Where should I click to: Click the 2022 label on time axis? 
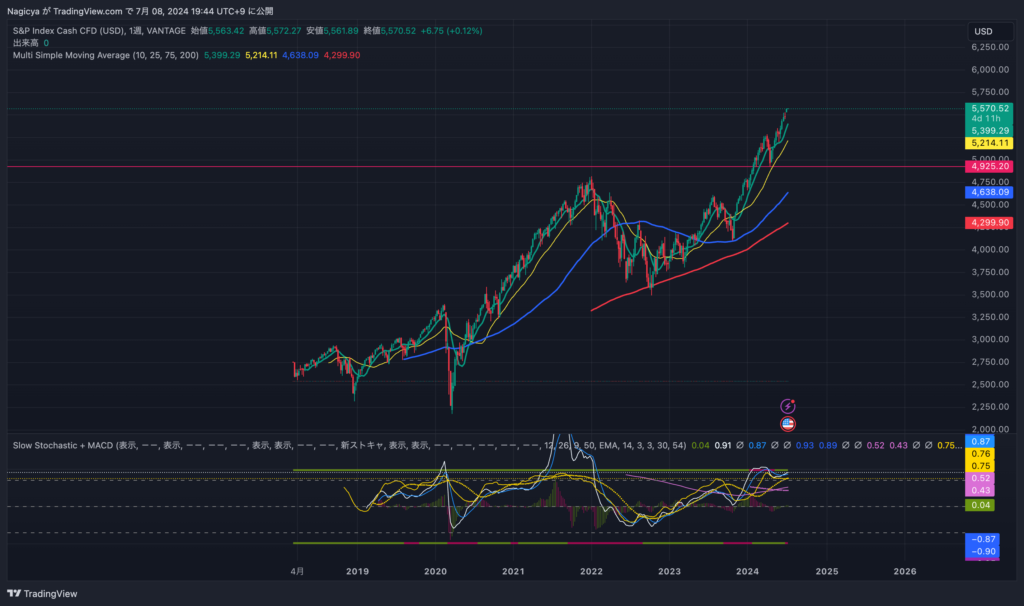[591, 571]
